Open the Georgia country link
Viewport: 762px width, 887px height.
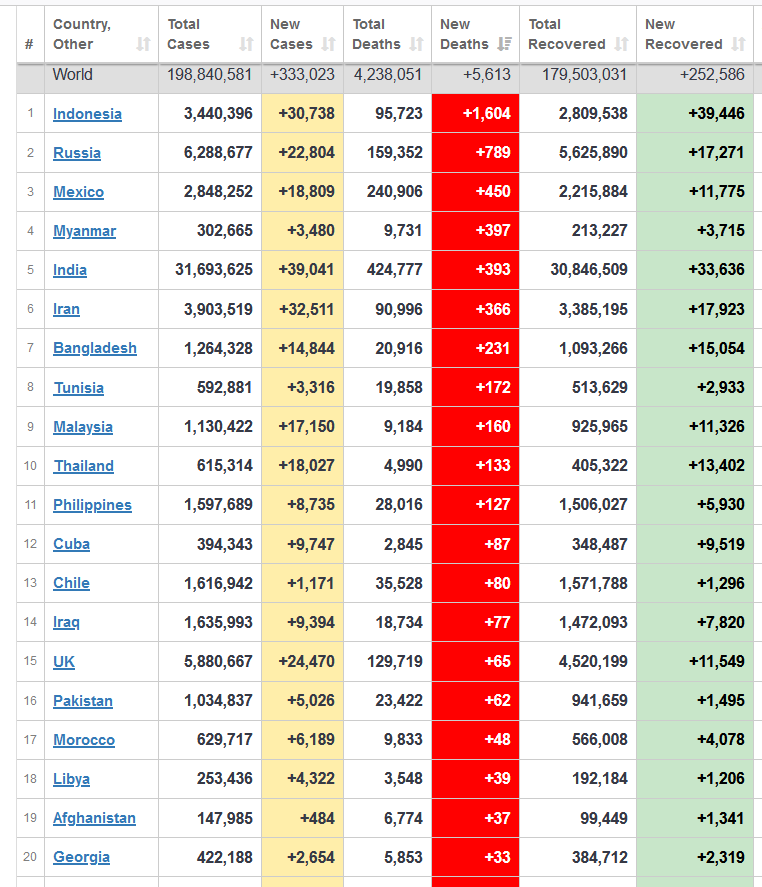tap(81, 857)
